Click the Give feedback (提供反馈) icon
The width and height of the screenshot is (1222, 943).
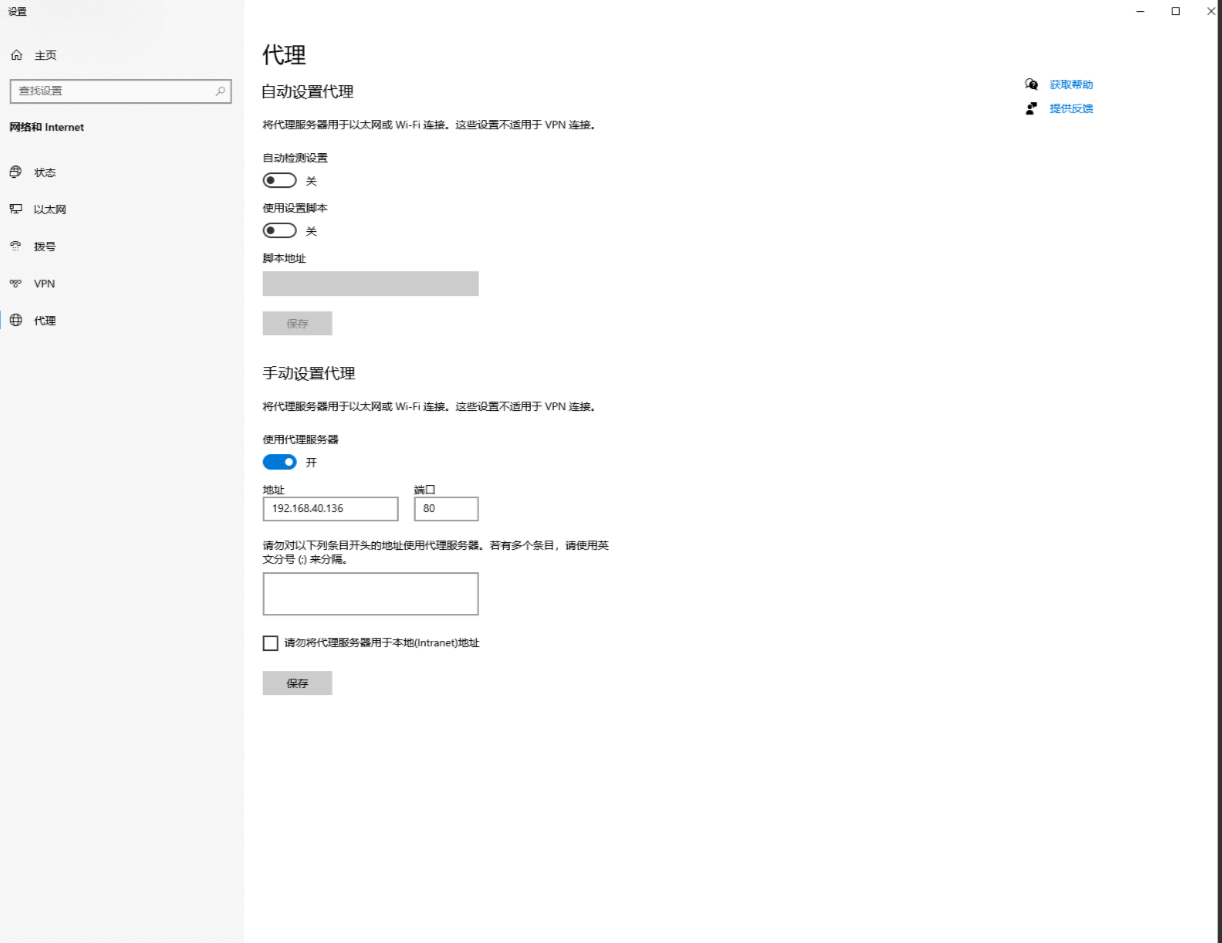pyautogui.click(x=1032, y=108)
